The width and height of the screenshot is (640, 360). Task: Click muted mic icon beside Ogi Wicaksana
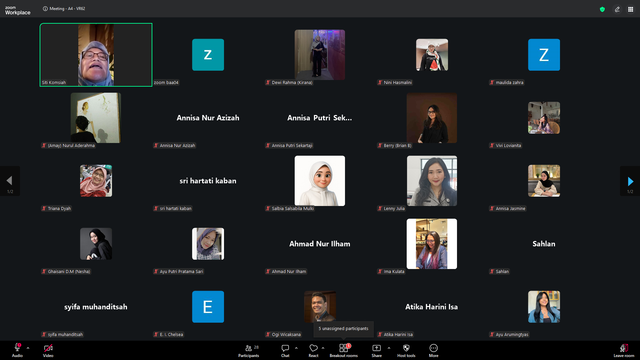[x=268, y=335]
